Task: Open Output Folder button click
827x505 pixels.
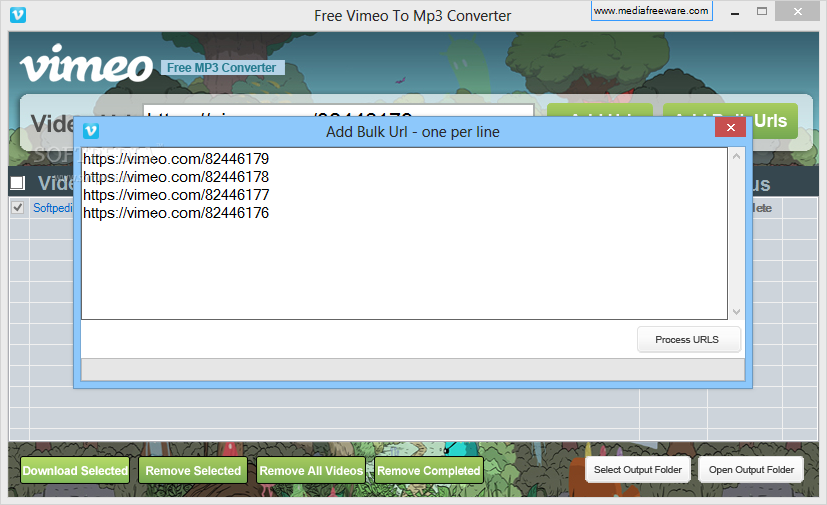Action: [x=751, y=469]
